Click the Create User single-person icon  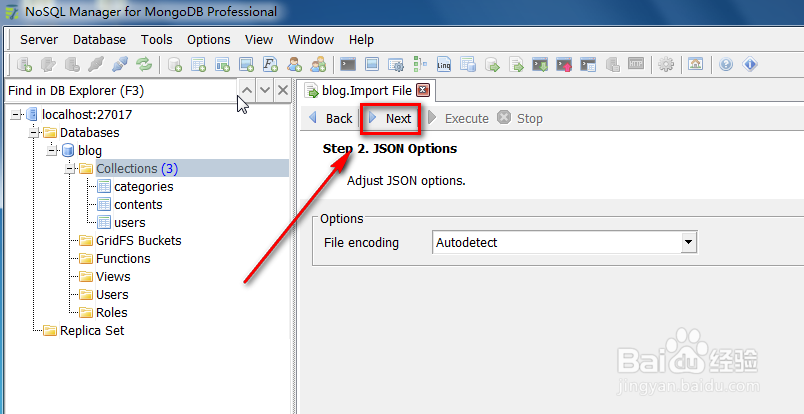[294, 64]
